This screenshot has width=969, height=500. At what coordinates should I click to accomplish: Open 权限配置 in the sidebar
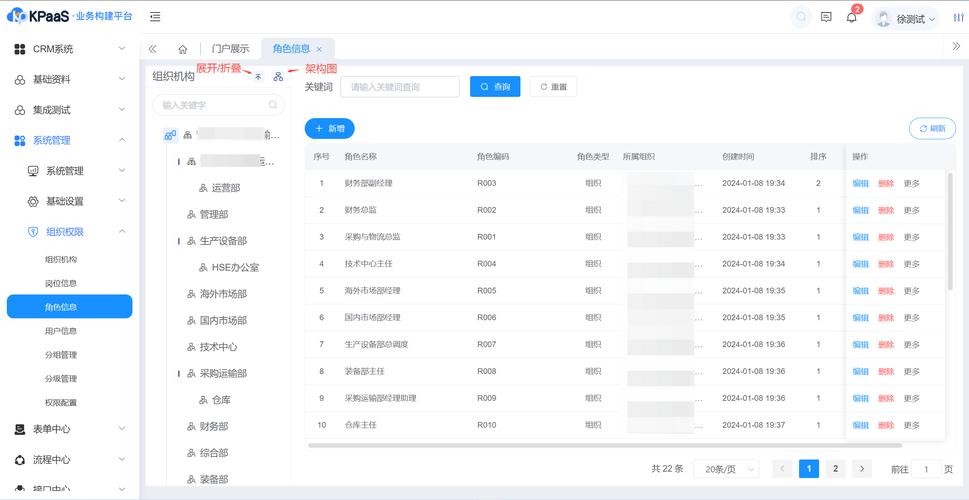[61, 402]
